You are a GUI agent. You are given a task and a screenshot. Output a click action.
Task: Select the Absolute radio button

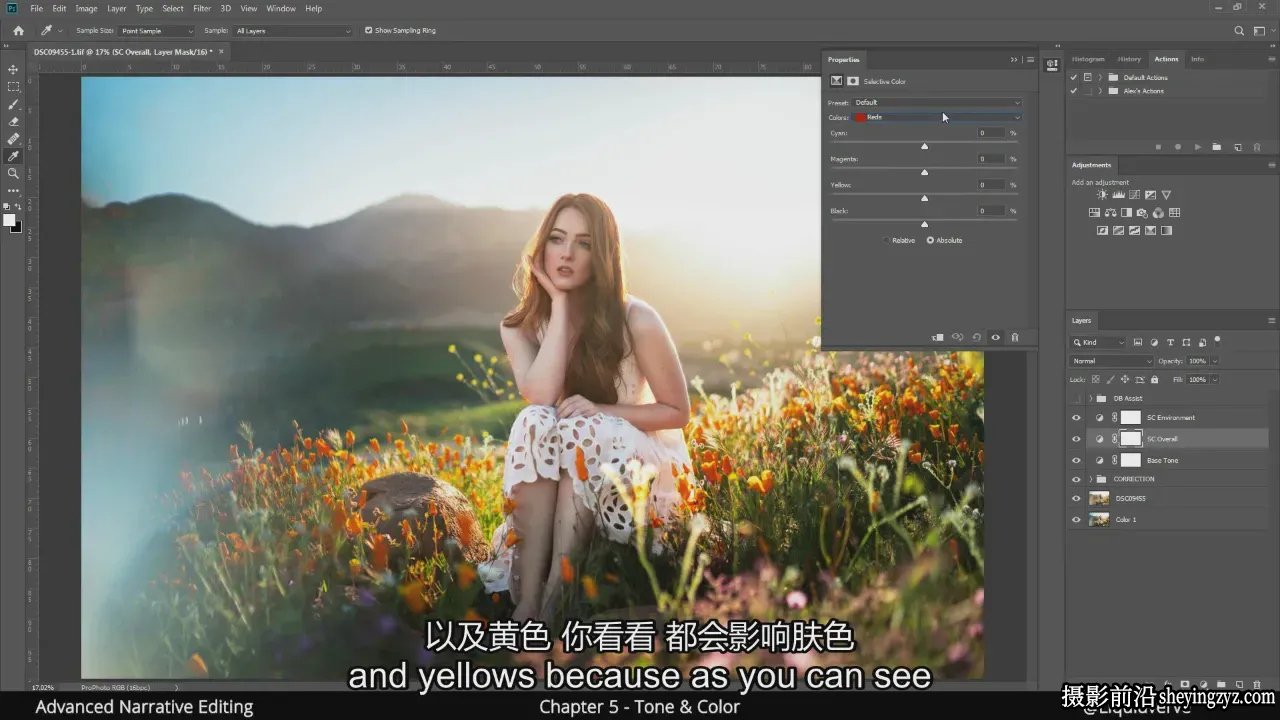click(930, 240)
